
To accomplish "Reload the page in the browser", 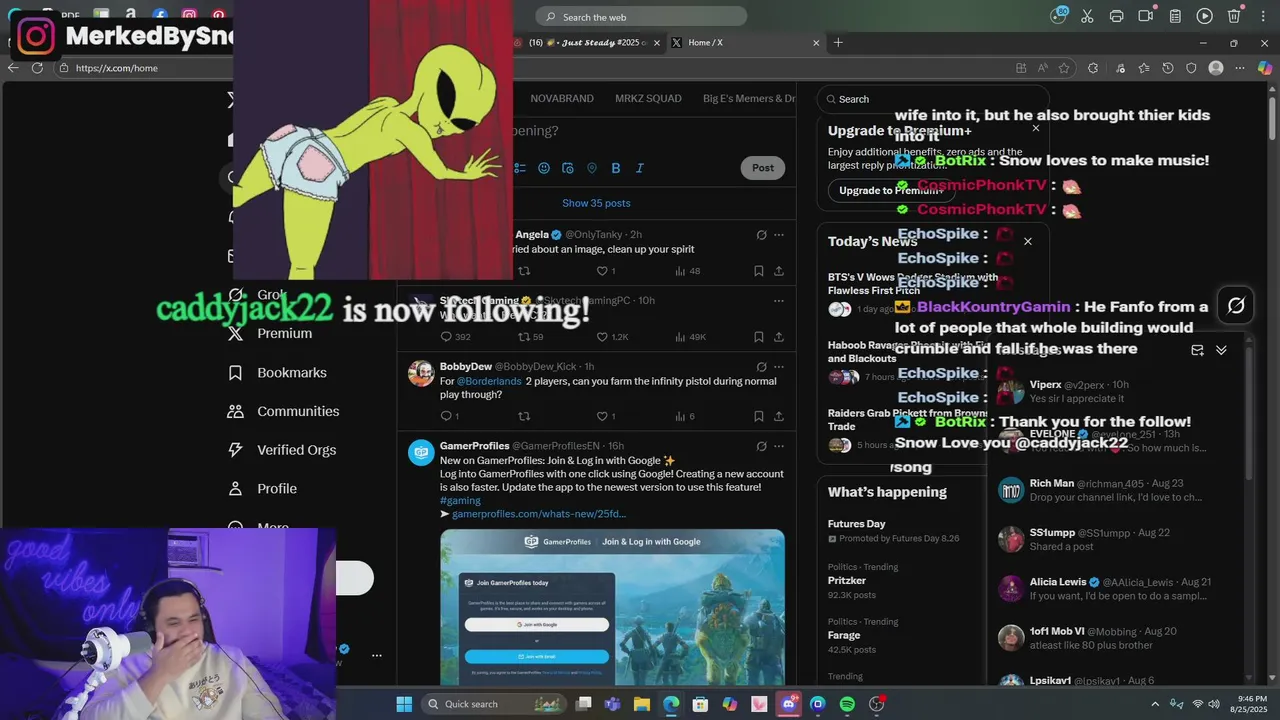I will (38, 68).
